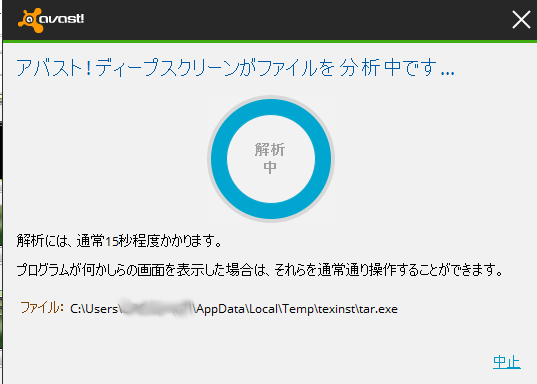The width and height of the screenshot is (537, 384).
Task: Click the green accent line below title bar
Action: 270,41
